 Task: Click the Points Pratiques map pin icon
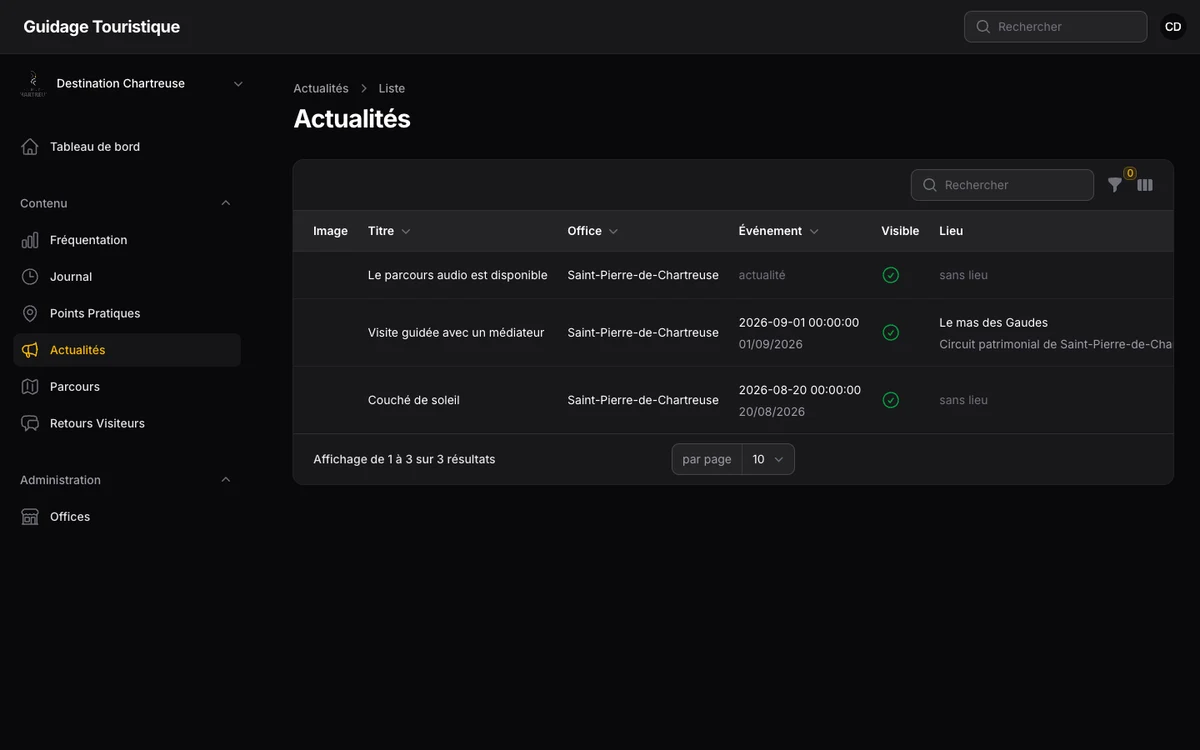30,313
